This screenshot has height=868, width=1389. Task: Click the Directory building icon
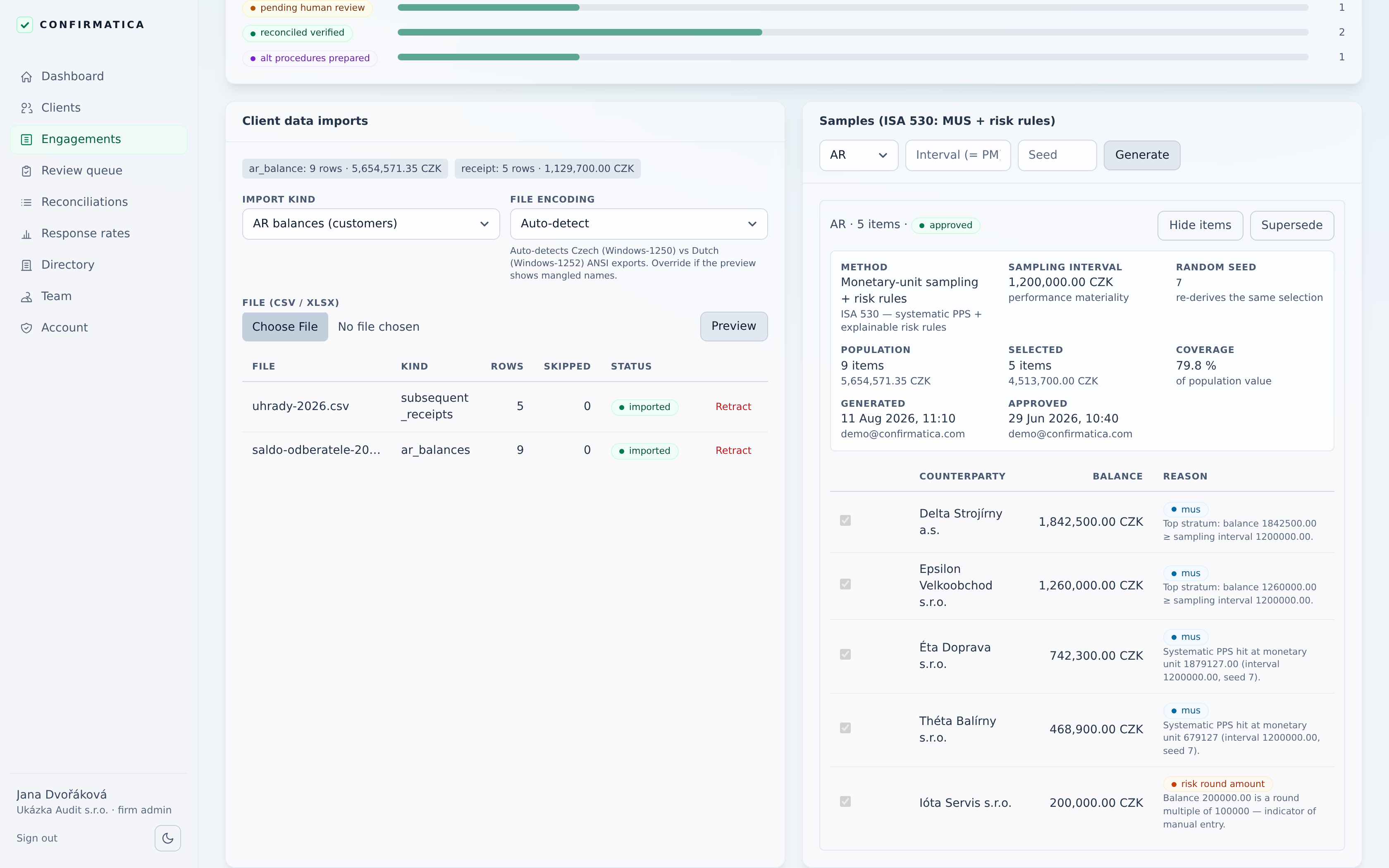[26, 265]
